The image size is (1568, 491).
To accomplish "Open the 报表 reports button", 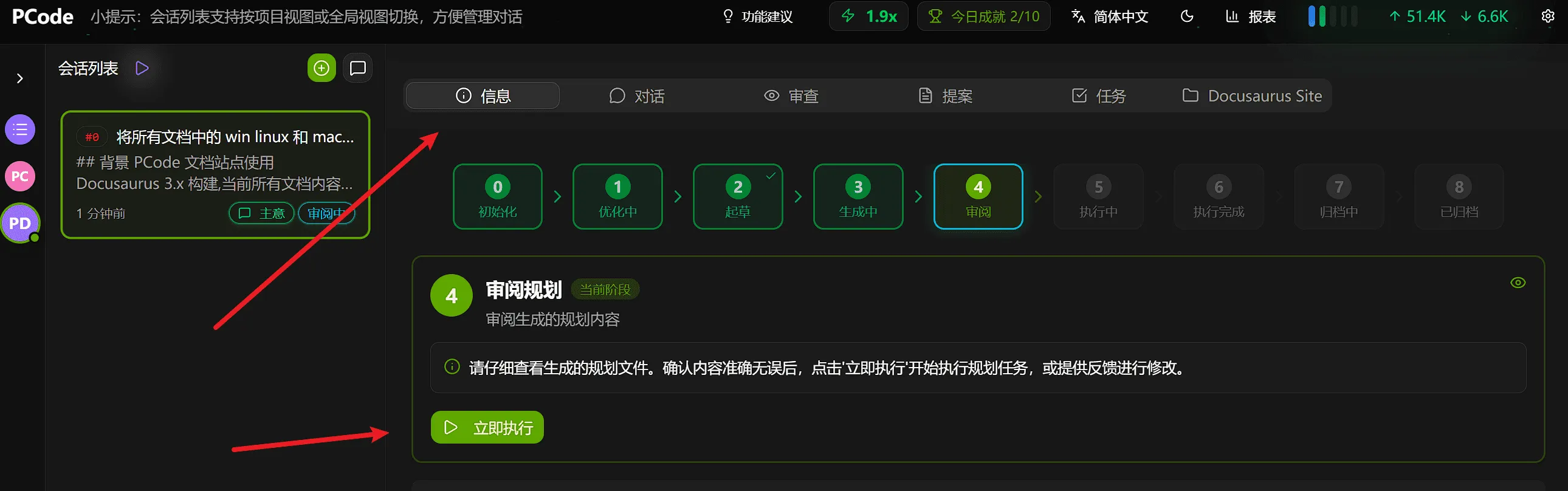I will point(1250,16).
